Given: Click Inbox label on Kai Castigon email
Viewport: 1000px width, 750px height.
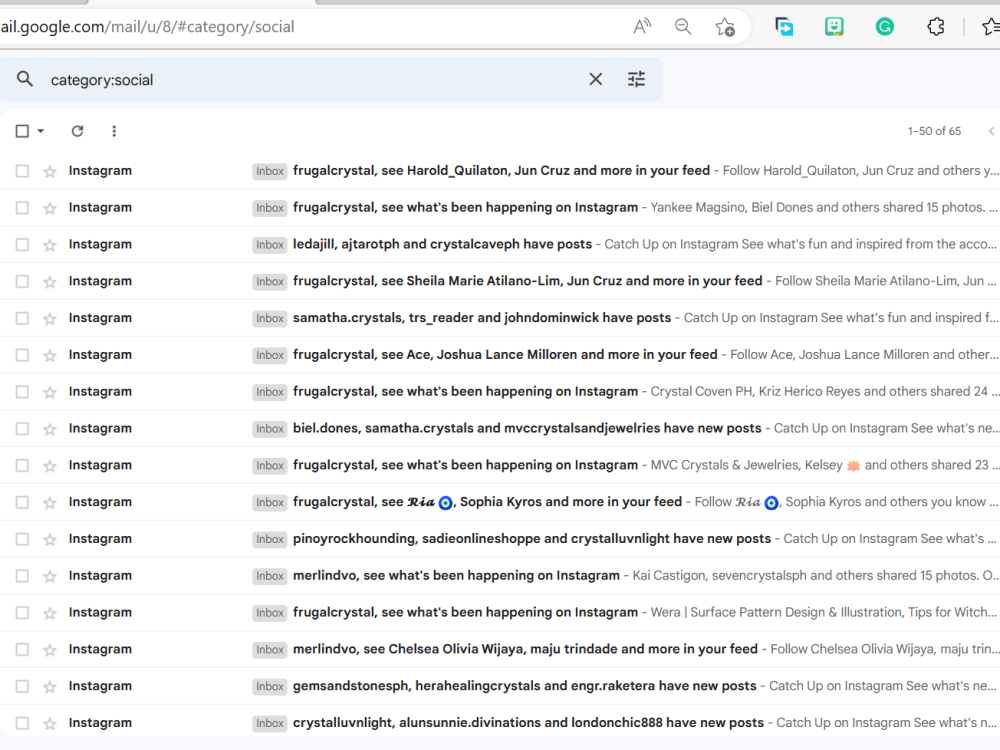Looking at the screenshot, I should point(270,576).
